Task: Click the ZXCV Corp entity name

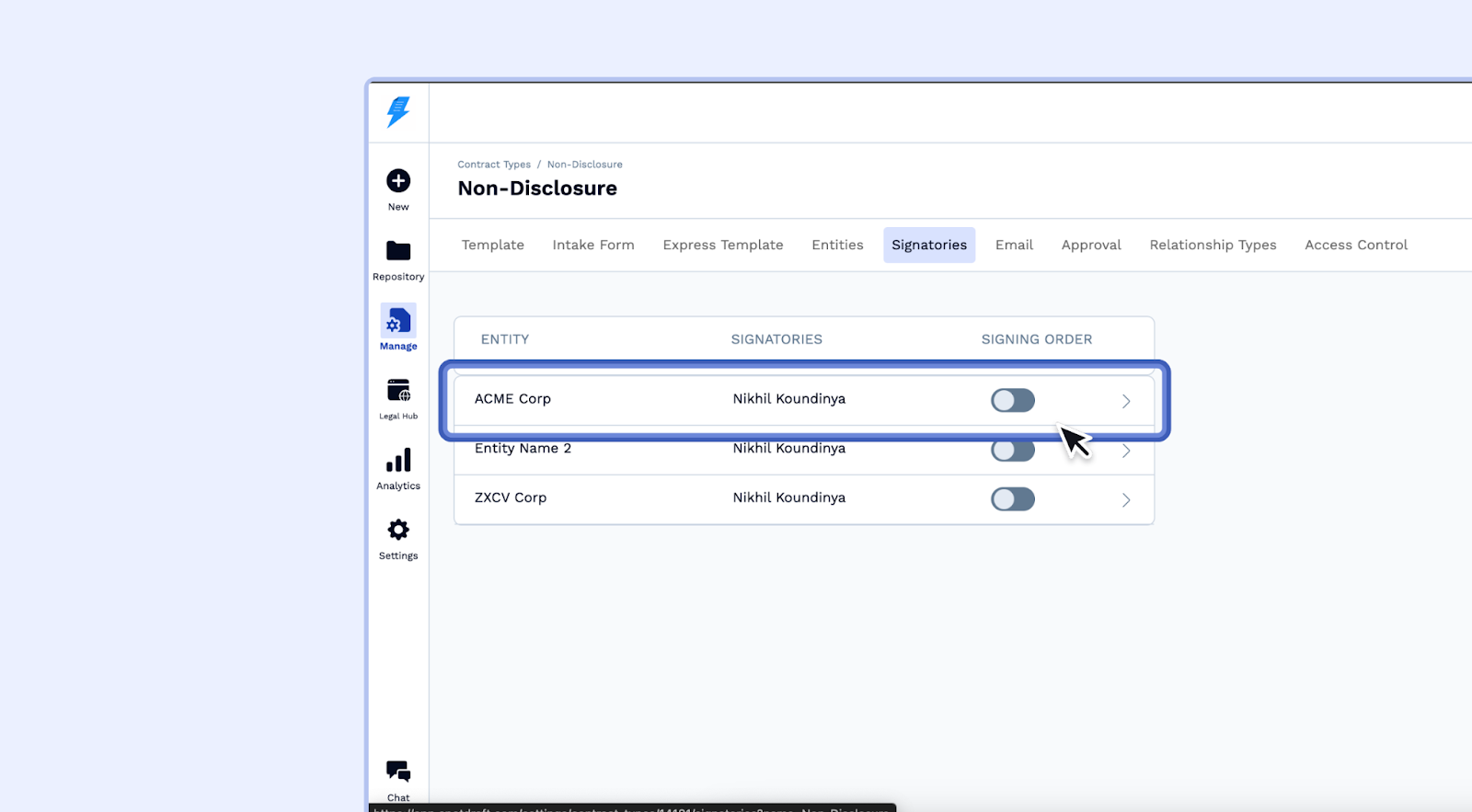Action: pyautogui.click(x=511, y=497)
